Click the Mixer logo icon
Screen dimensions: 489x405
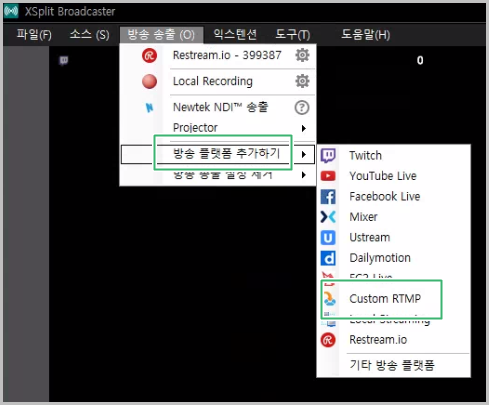click(328, 217)
